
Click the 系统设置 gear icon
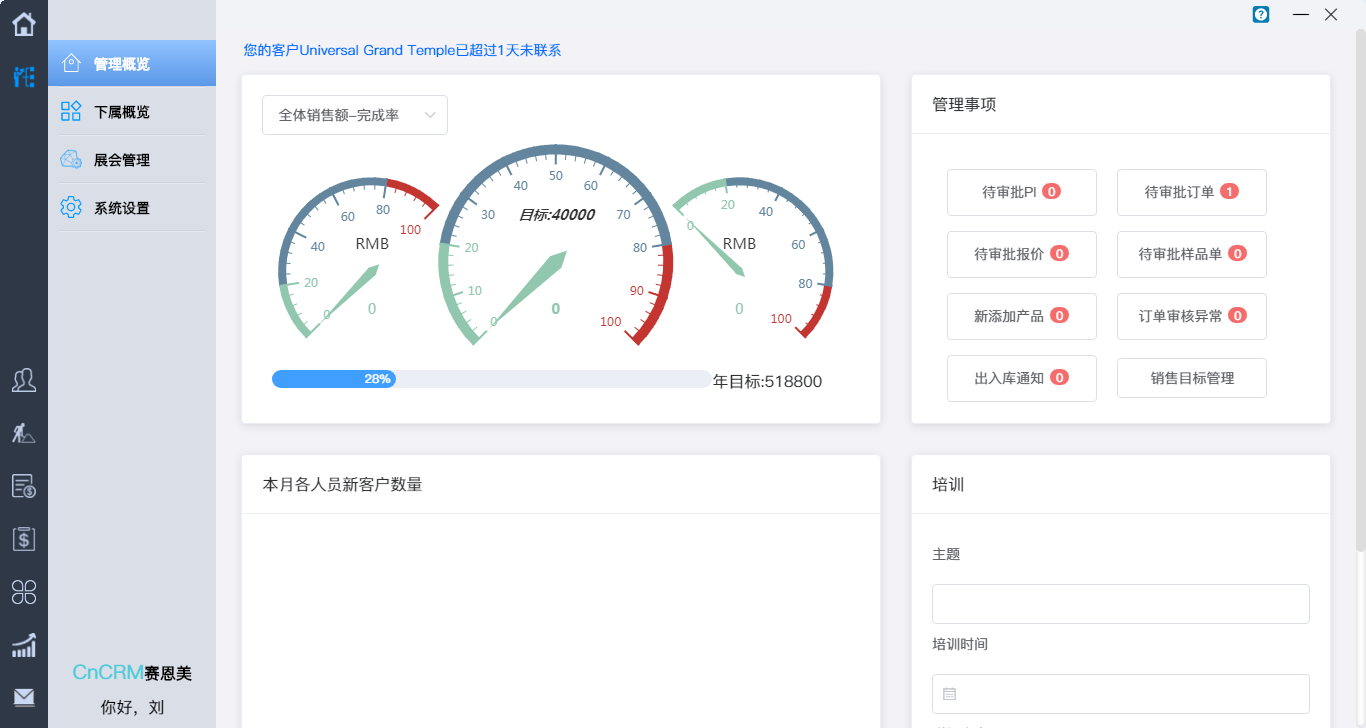(x=71, y=207)
